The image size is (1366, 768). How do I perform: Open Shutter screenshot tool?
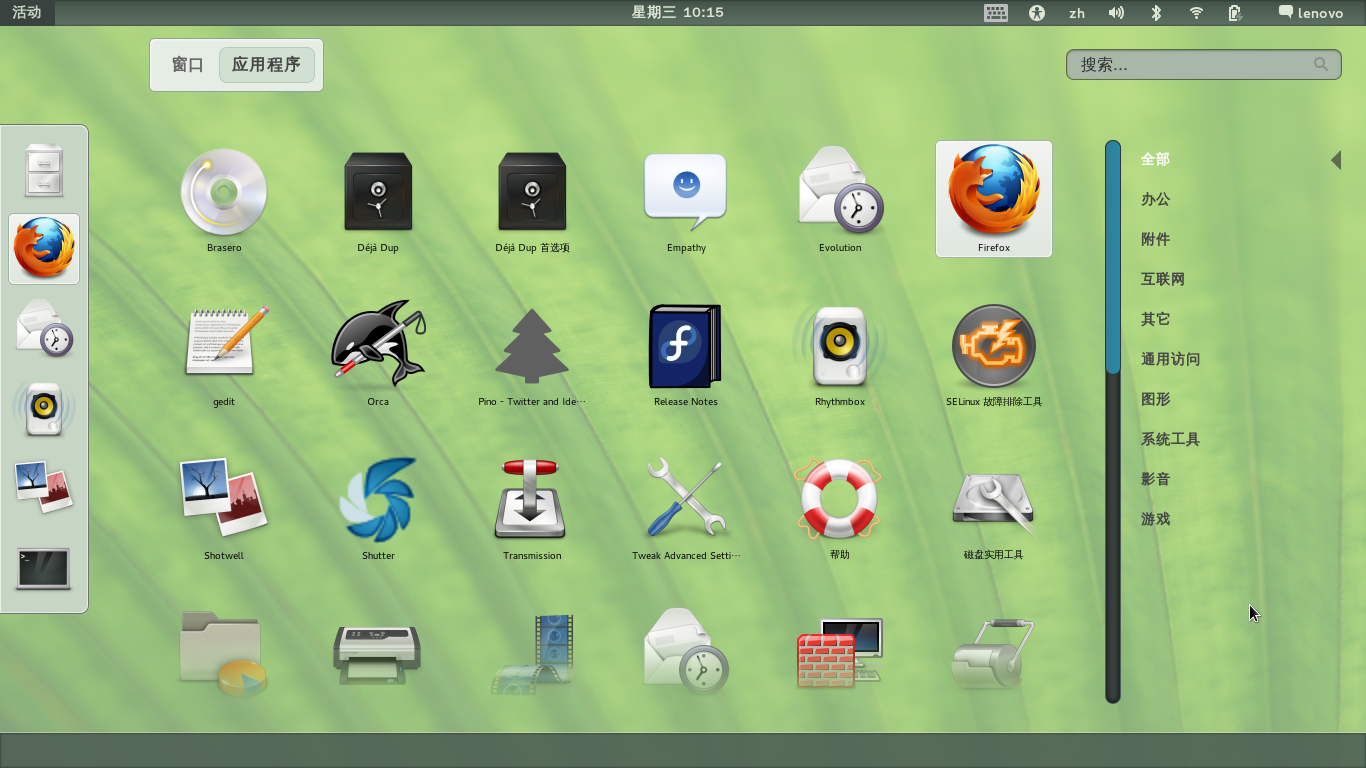point(378,507)
